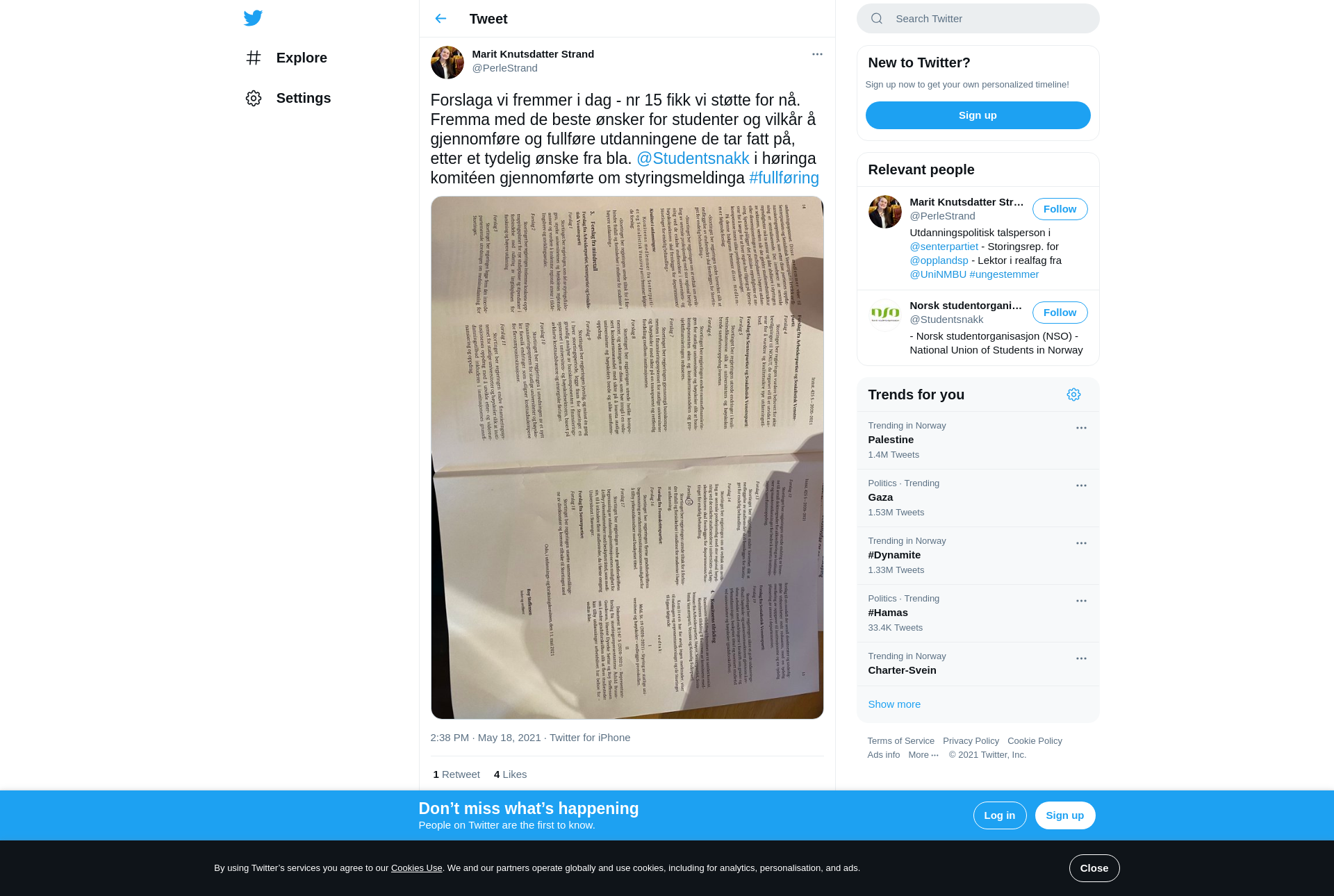Close the cookie notice banner
This screenshot has height=896, width=1334.
[1094, 868]
